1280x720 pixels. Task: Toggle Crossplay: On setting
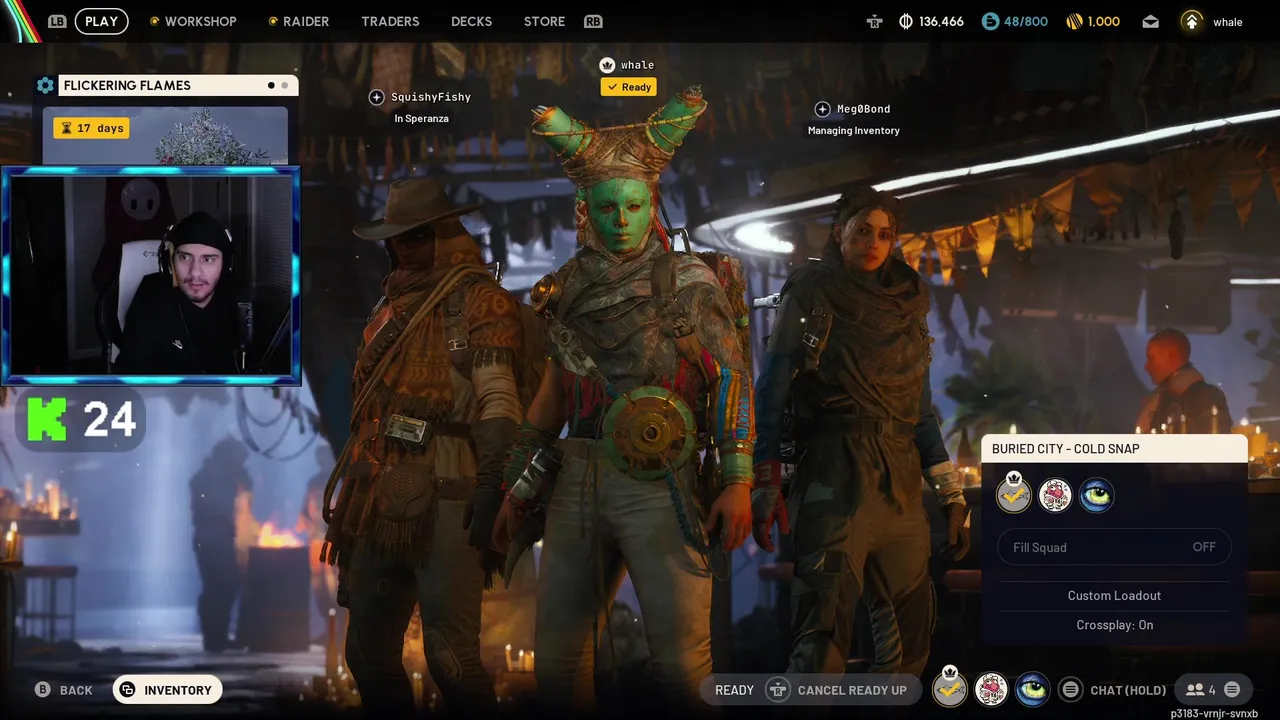pos(1114,625)
